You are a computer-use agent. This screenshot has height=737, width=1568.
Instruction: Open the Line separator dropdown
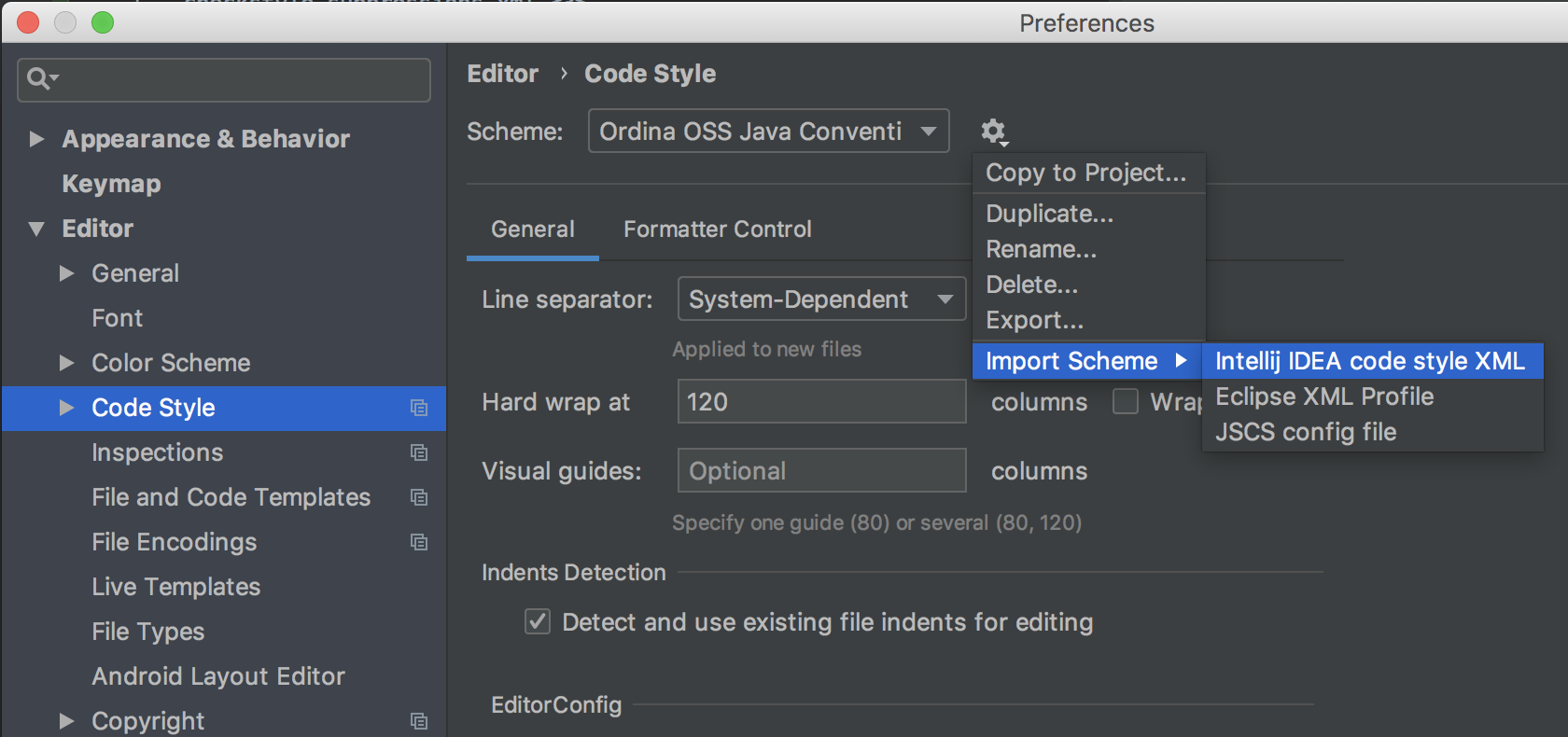point(821,299)
